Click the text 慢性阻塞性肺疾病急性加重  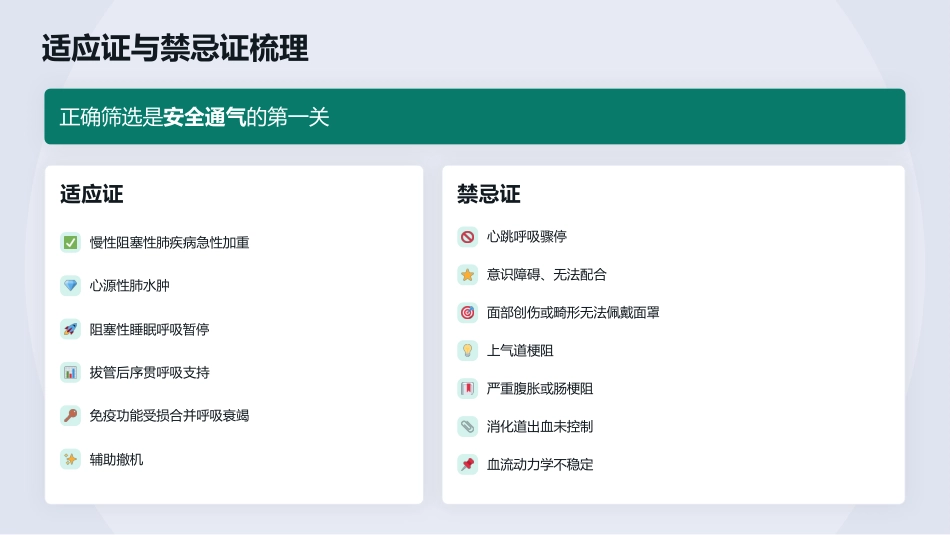click(170, 242)
